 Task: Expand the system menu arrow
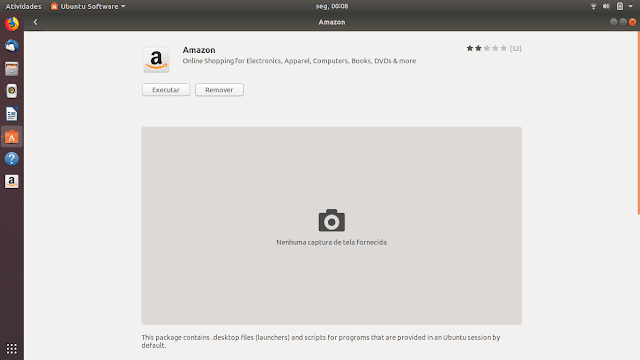[631, 6]
